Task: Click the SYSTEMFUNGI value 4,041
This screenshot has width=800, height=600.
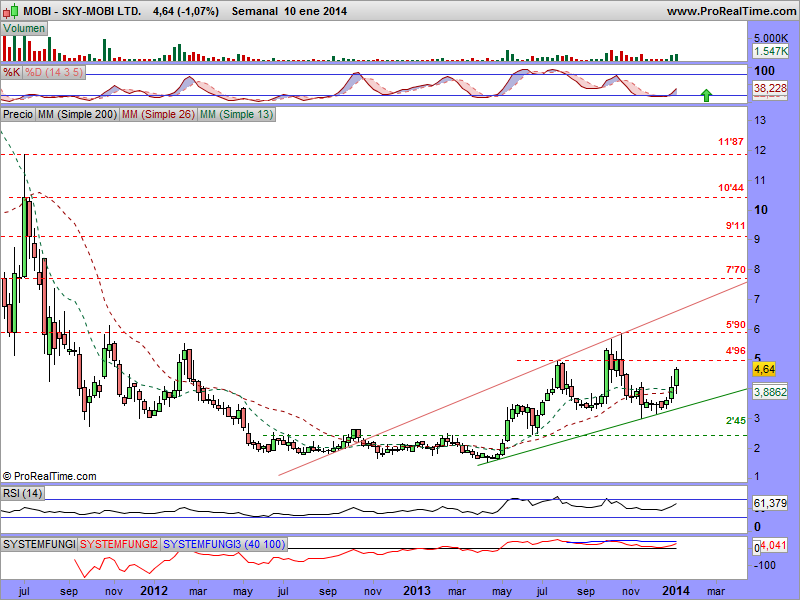Action: click(773, 545)
